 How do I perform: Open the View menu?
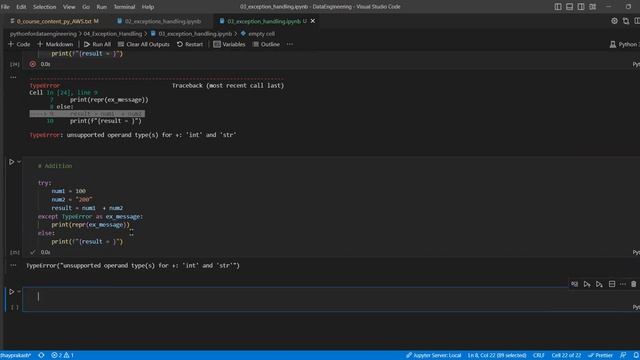[69, 7]
